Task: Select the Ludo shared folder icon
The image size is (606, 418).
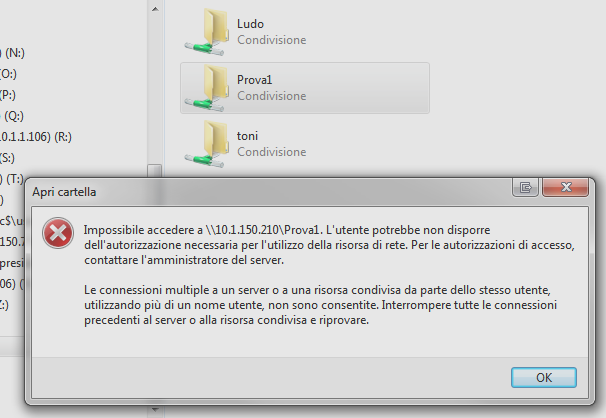Action: coord(206,32)
